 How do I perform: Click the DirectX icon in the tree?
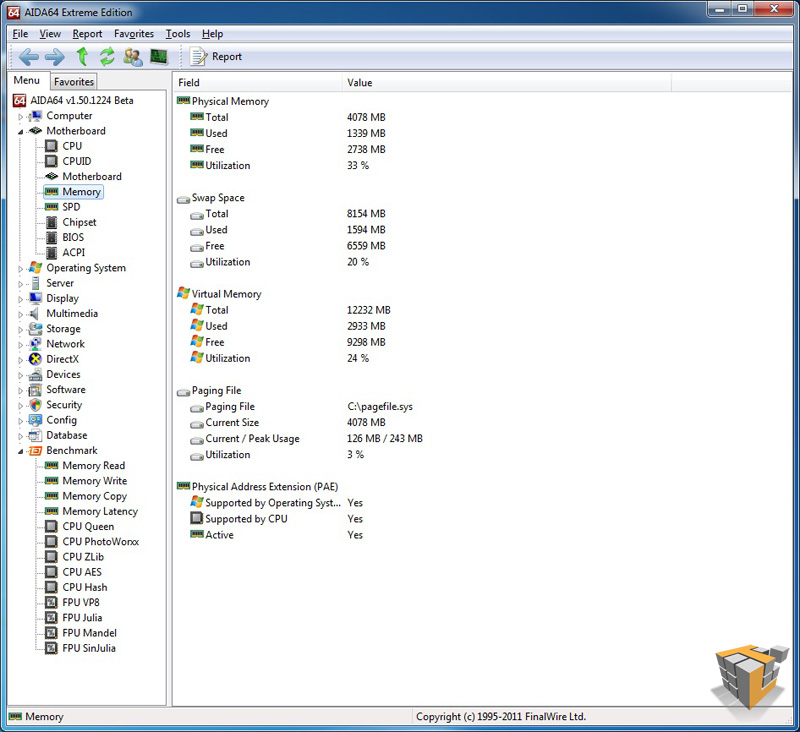35,359
